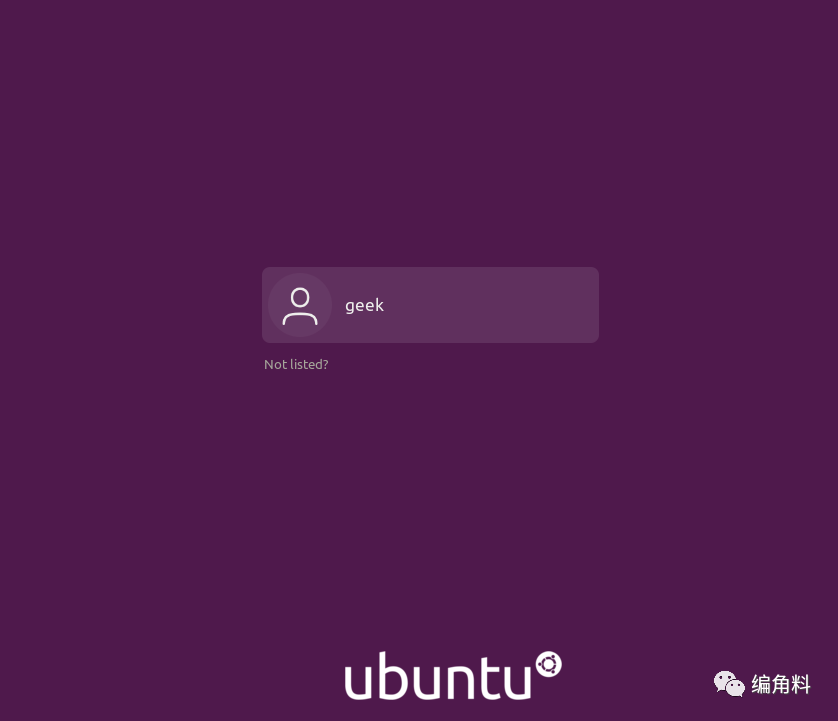Click the round avatar background beside geek

point(300,305)
